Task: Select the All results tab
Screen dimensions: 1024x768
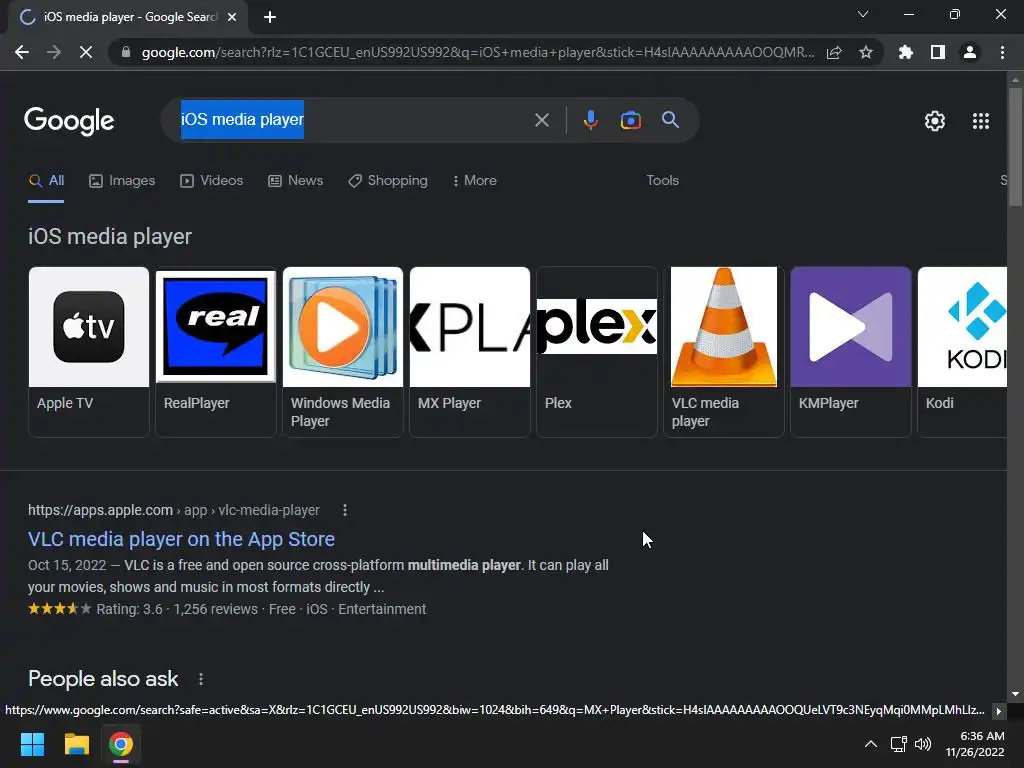Action: click(x=46, y=181)
